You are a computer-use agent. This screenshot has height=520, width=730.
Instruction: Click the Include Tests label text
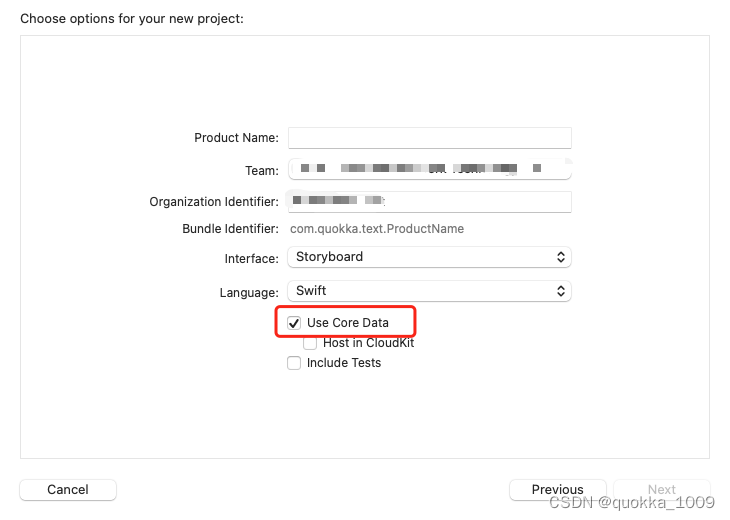(x=343, y=363)
